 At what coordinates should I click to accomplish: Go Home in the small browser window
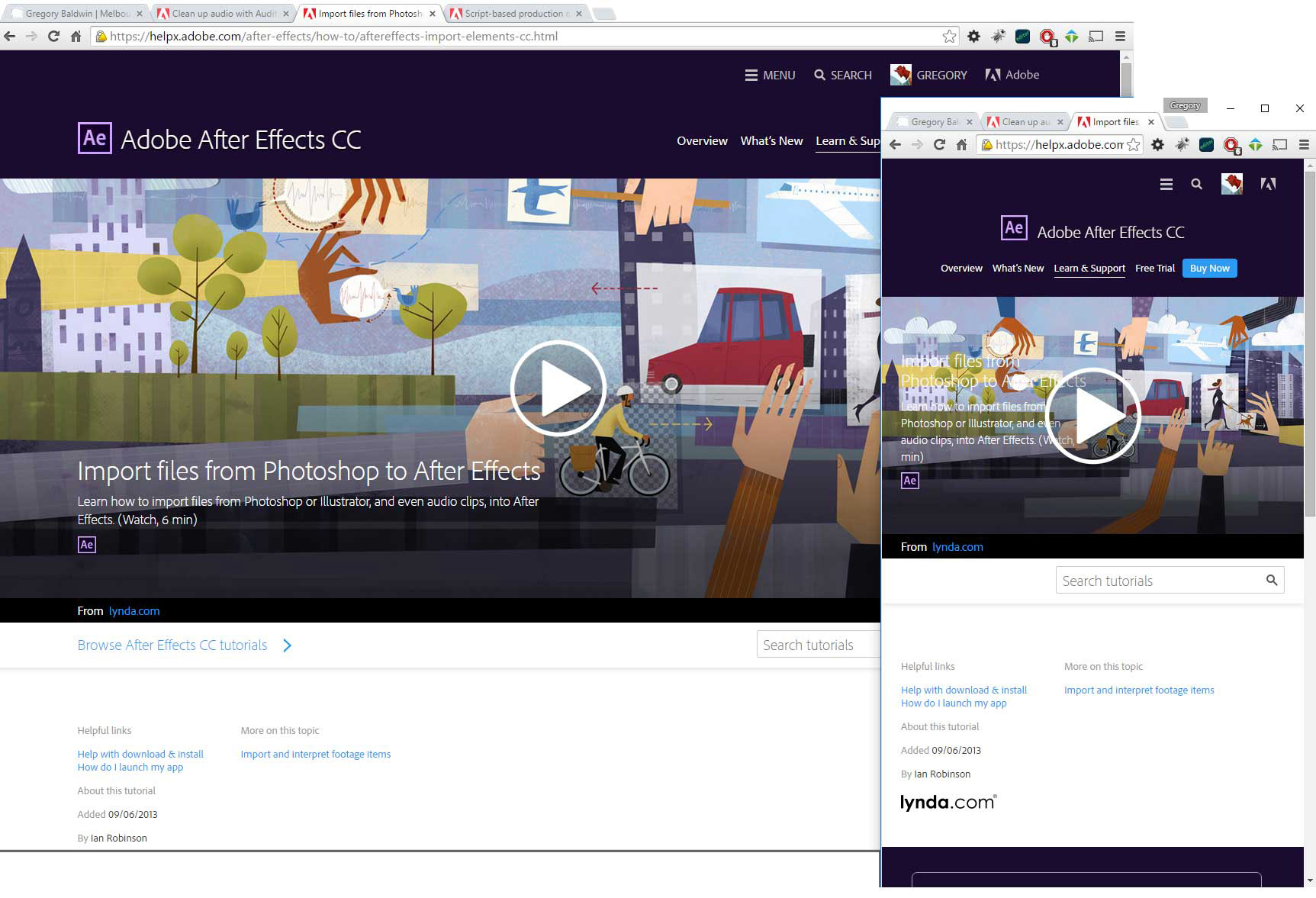click(961, 144)
